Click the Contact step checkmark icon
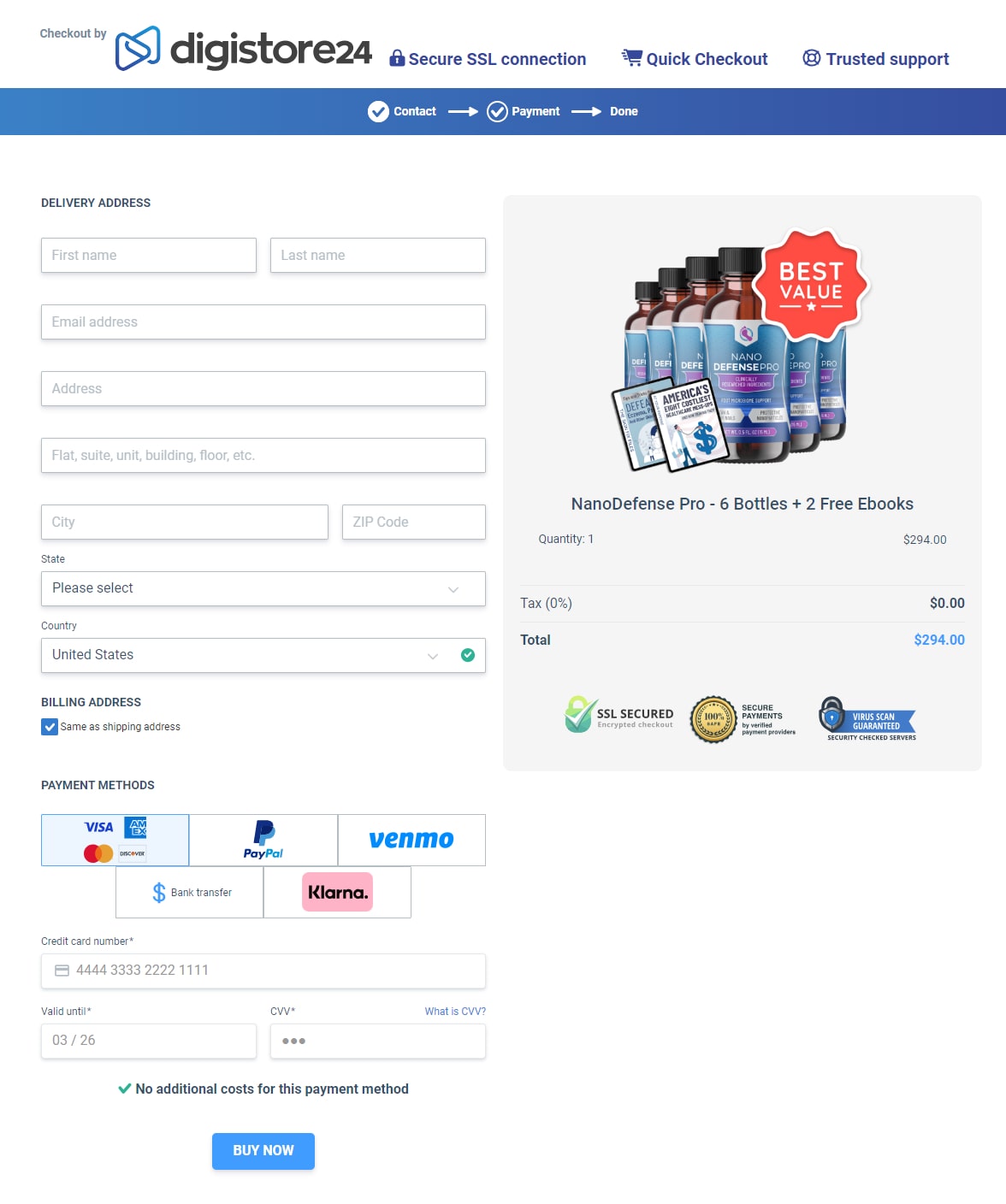1006x1204 pixels. [378, 112]
